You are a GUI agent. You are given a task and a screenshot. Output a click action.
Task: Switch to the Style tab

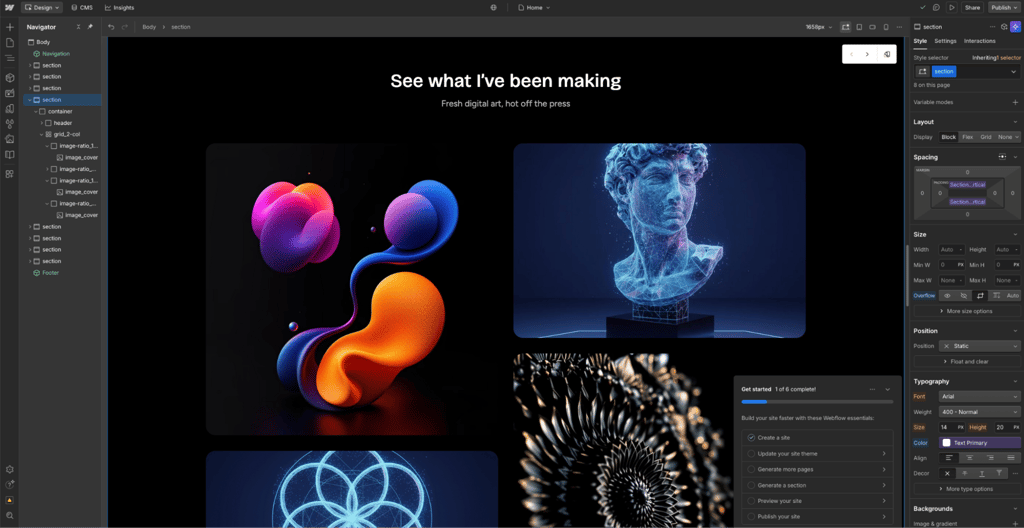tap(920, 41)
